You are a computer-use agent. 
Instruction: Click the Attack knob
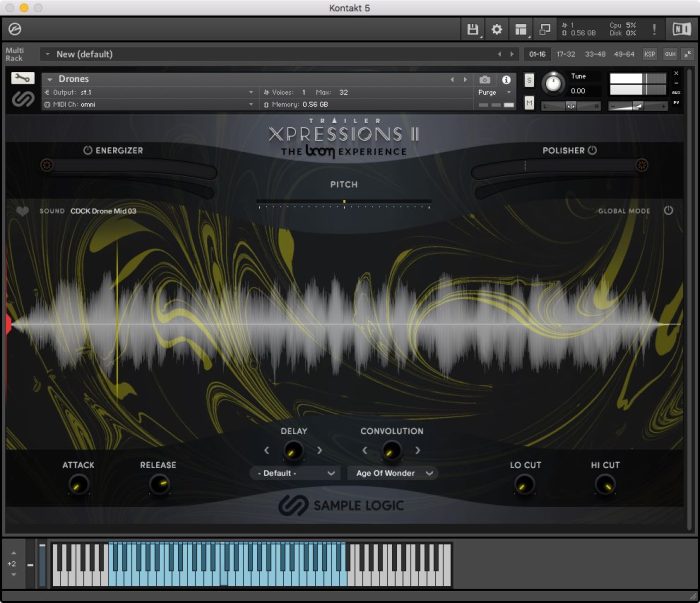[79, 485]
